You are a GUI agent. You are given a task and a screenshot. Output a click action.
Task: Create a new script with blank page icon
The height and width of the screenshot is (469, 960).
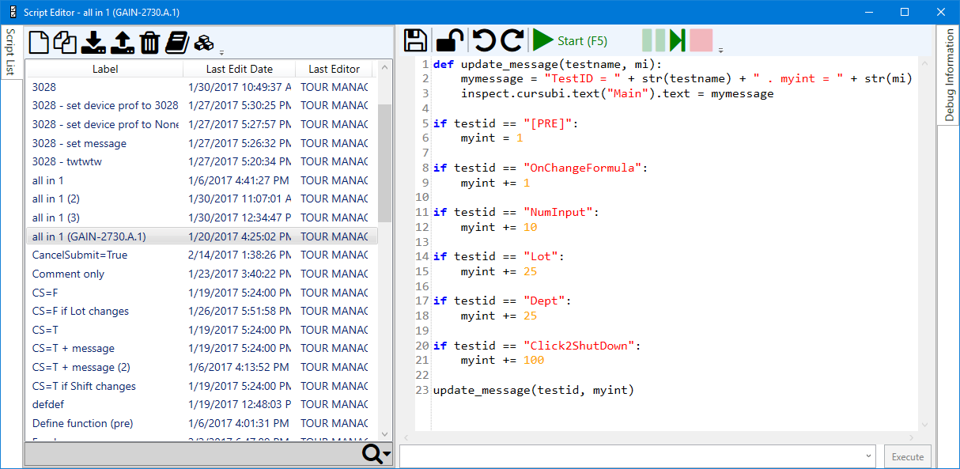(39, 42)
